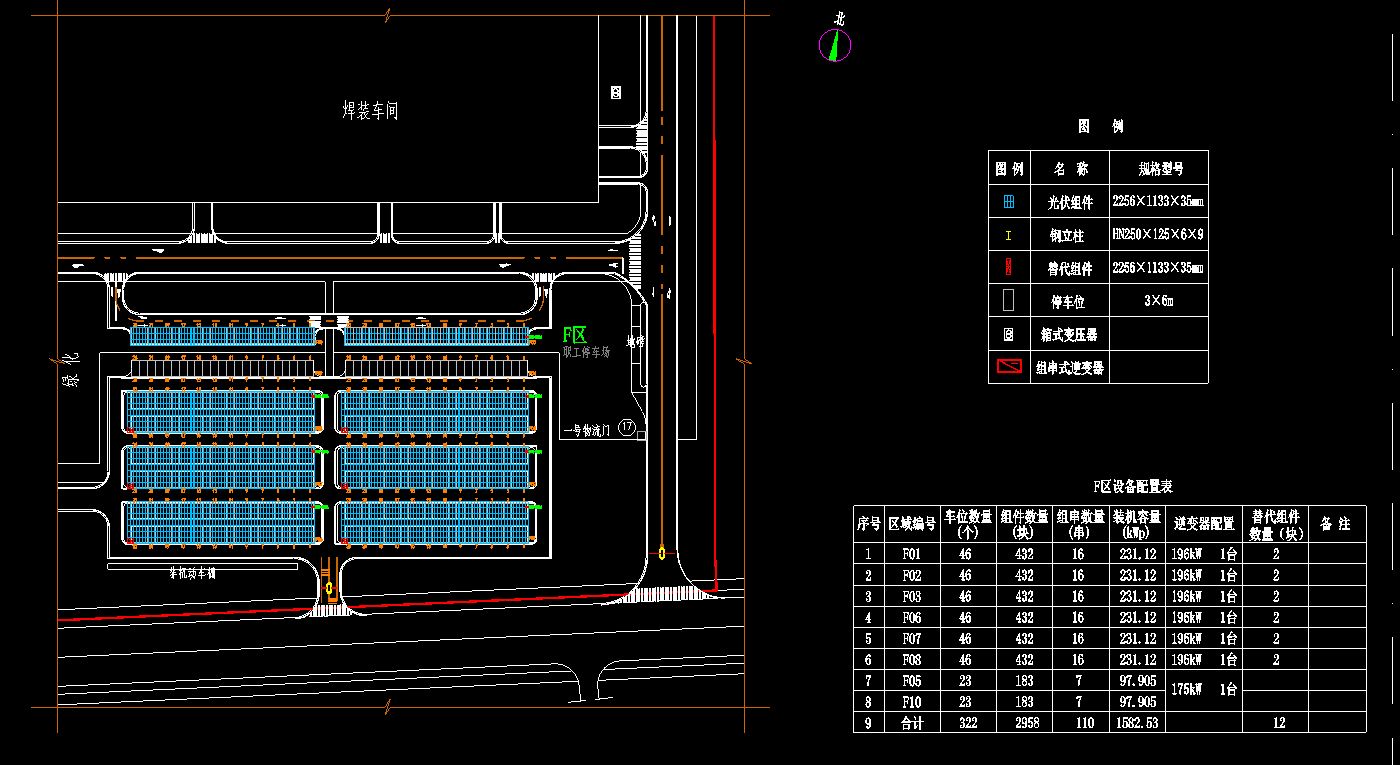The width and height of the screenshot is (1400, 765).
Task: Click the total parking count 322
Action: click(967, 723)
